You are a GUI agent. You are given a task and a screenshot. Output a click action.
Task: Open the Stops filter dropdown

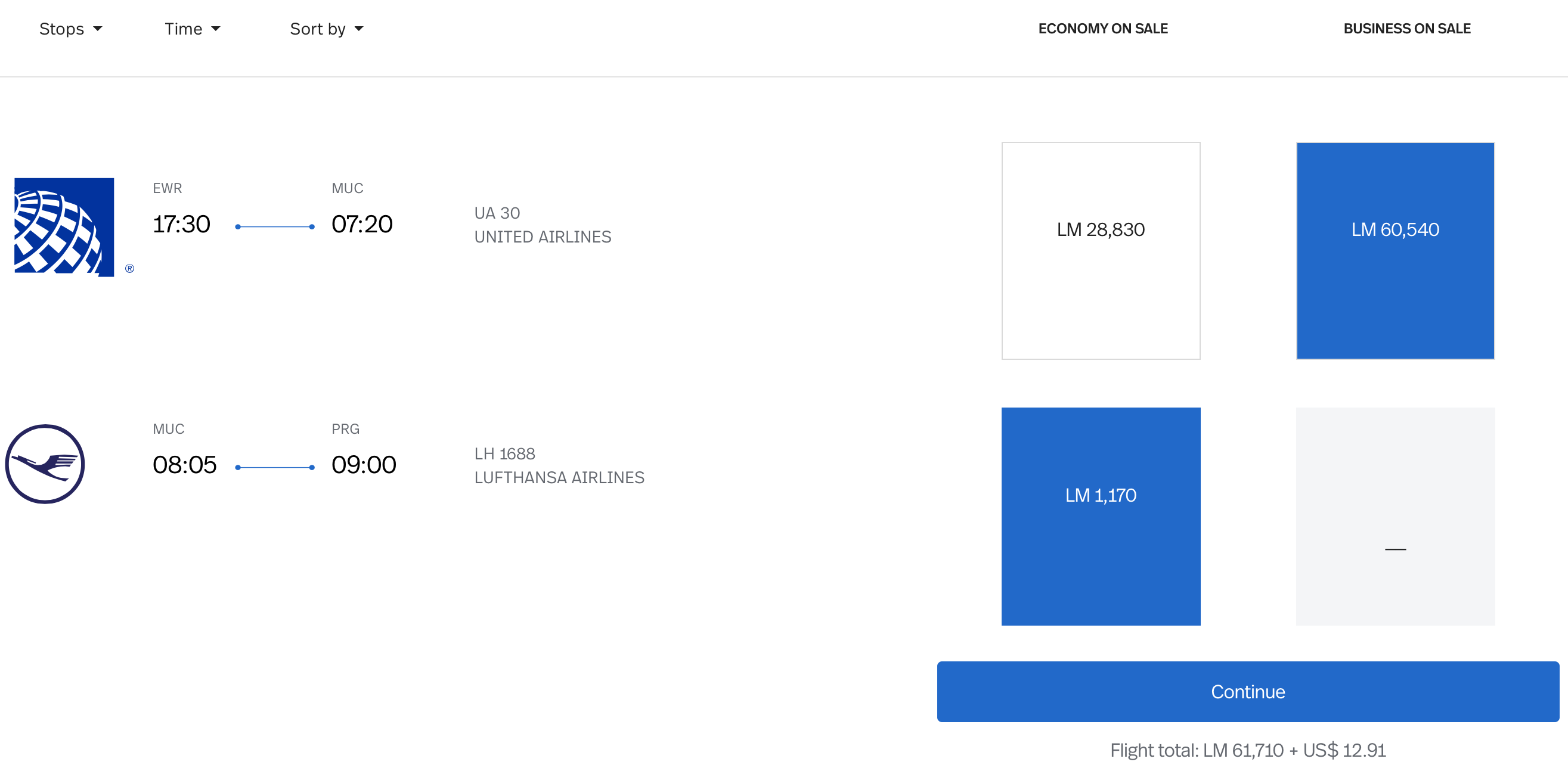pyautogui.click(x=70, y=28)
